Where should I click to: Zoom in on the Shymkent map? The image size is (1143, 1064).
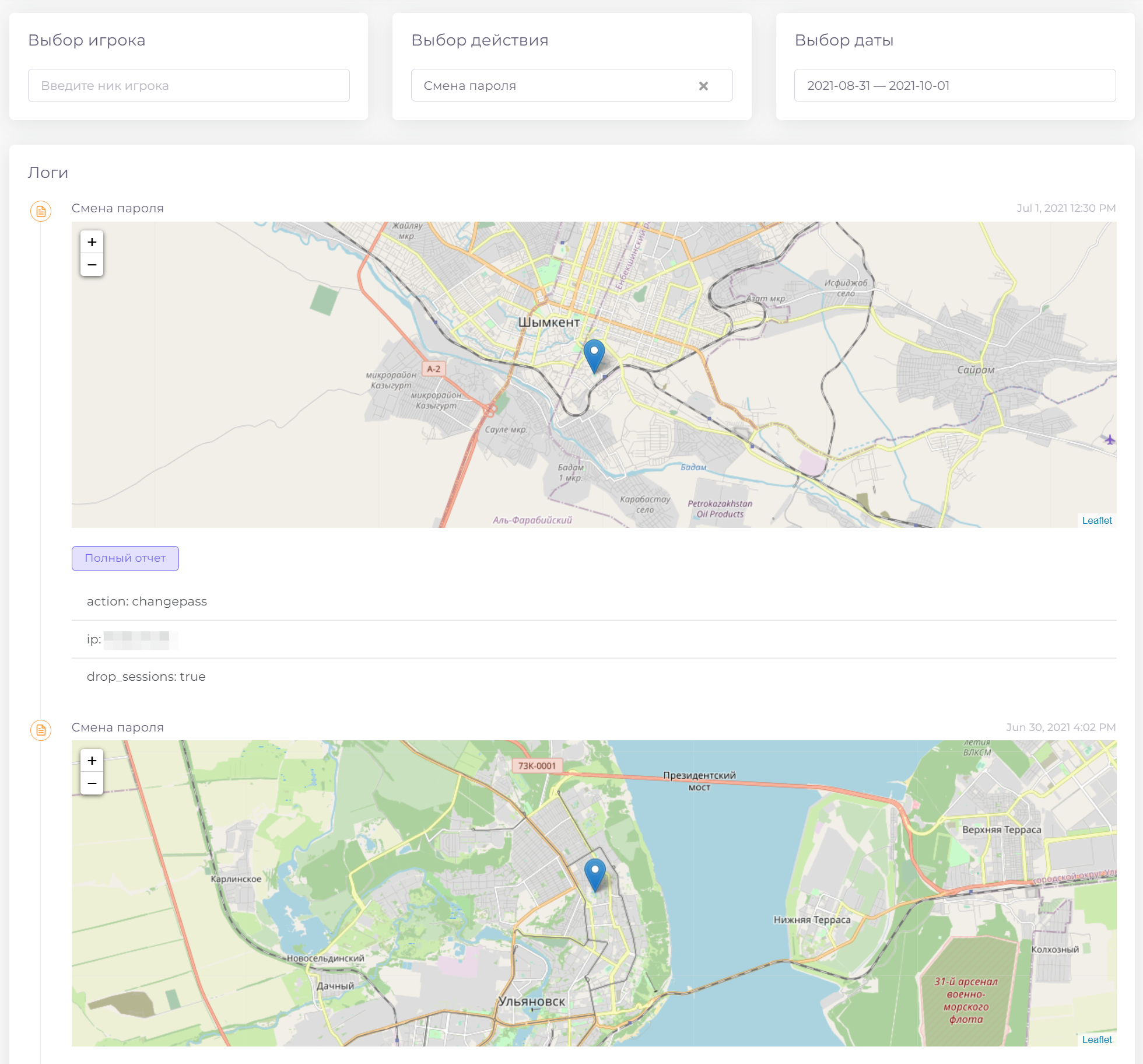tap(92, 242)
